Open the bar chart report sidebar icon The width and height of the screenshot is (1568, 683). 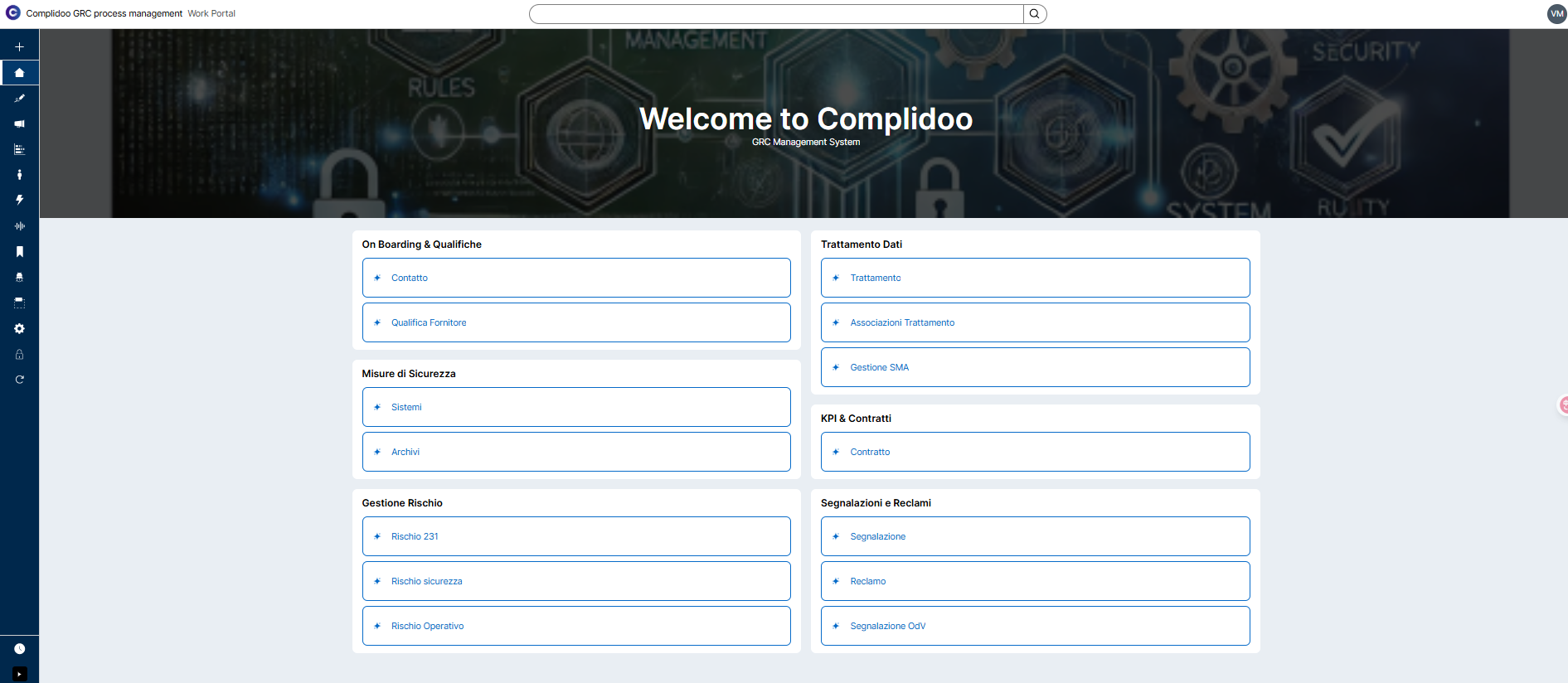pos(19,150)
